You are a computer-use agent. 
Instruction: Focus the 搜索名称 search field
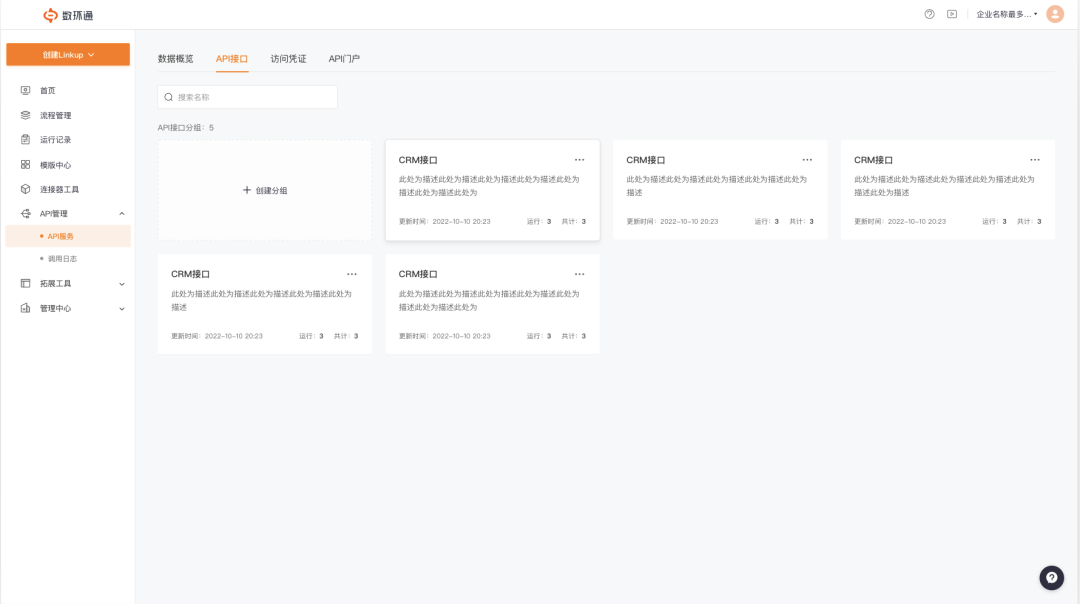[247, 97]
